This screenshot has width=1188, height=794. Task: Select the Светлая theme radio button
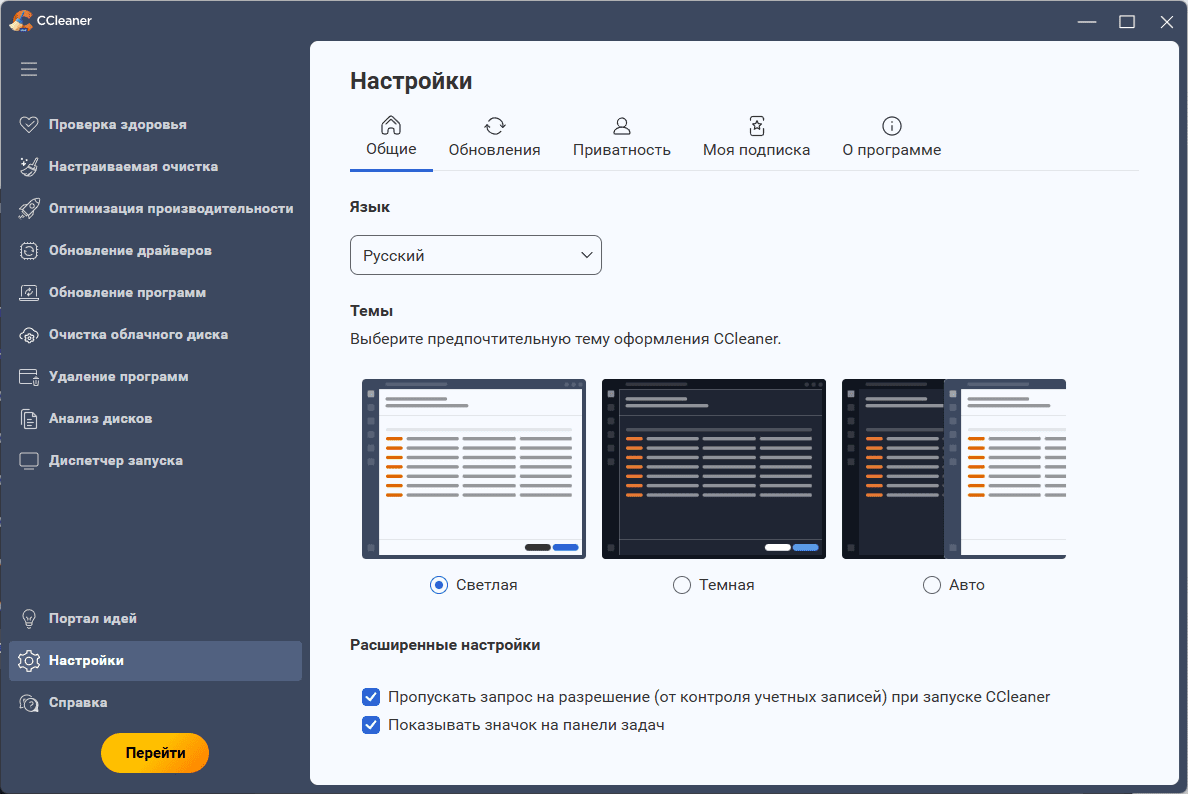click(439, 585)
